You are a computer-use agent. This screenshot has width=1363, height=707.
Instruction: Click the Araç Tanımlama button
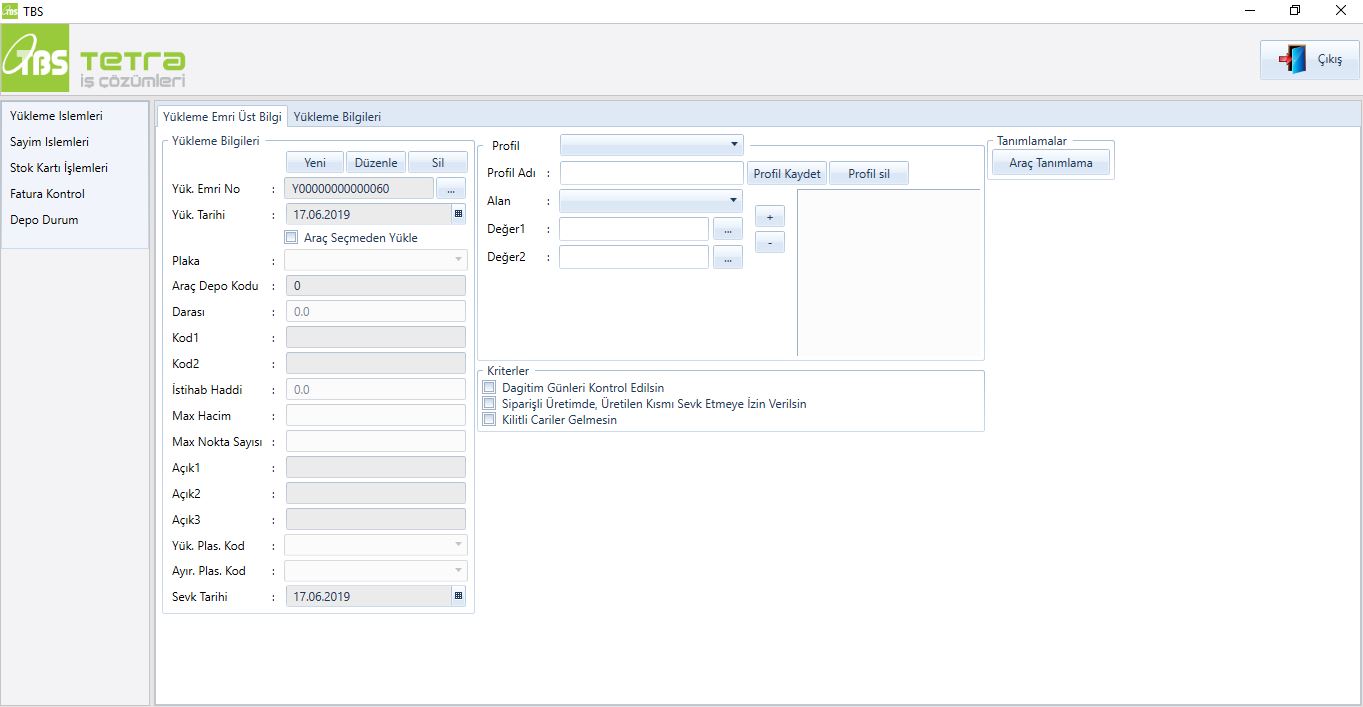pyautogui.click(x=1050, y=163)
